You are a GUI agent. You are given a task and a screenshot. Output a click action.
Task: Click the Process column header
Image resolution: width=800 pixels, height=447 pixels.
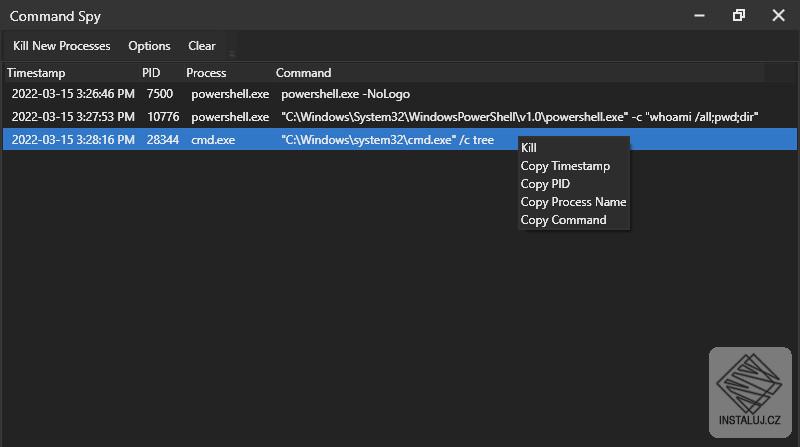point(206,73)
